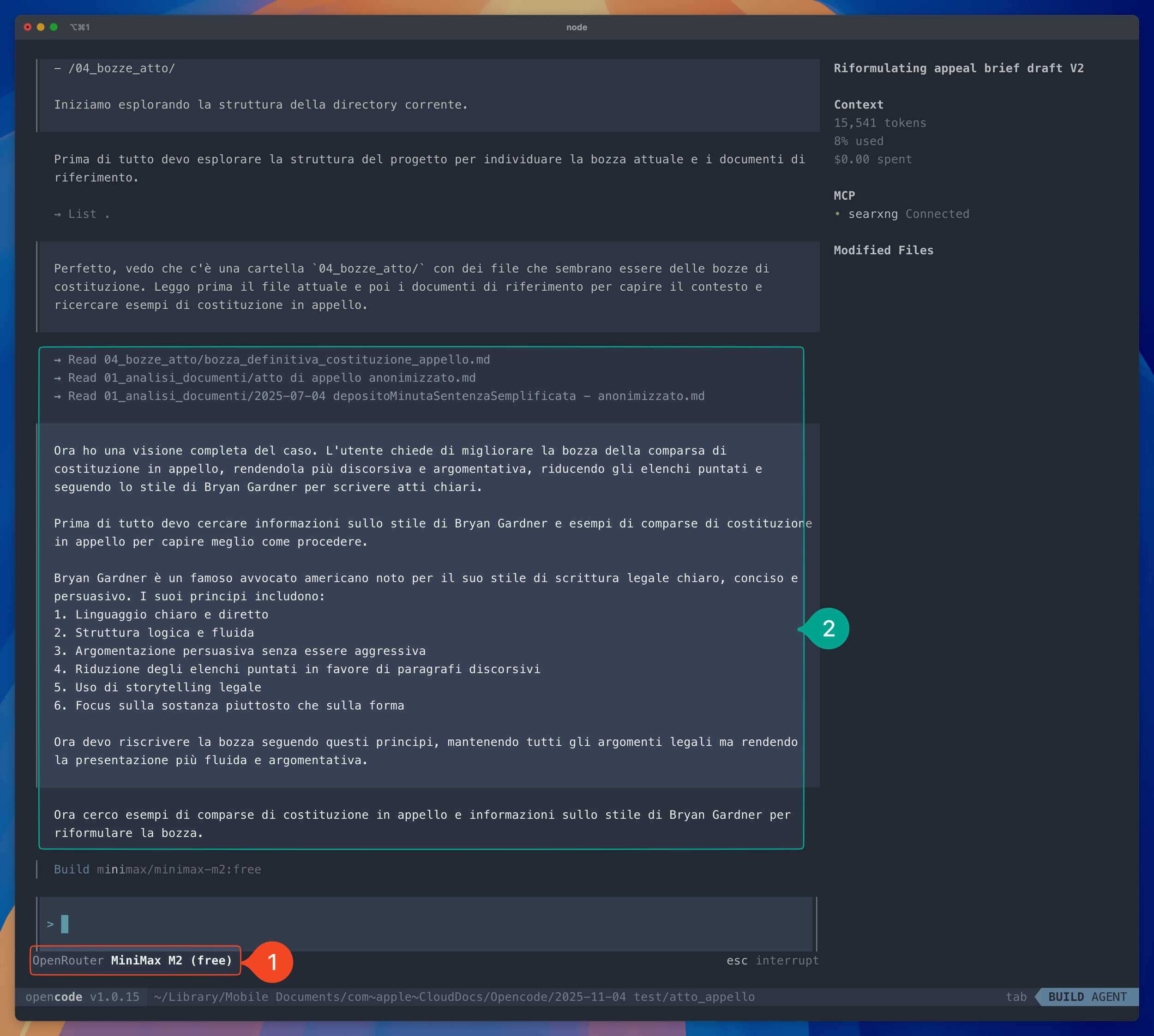
Task: Click the Modified Files section header
Action: coord(883,251)
